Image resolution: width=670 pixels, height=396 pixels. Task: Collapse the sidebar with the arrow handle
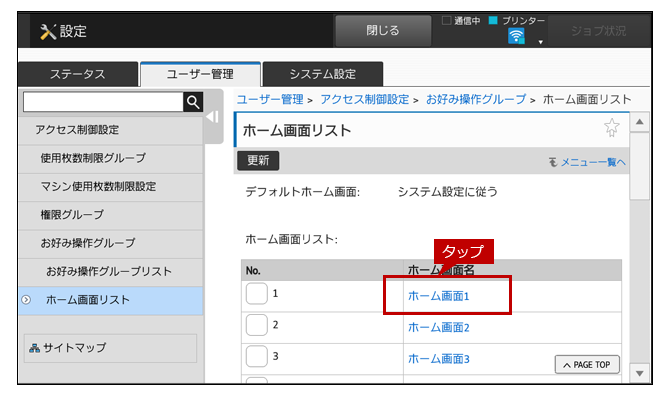coord(212,117)
